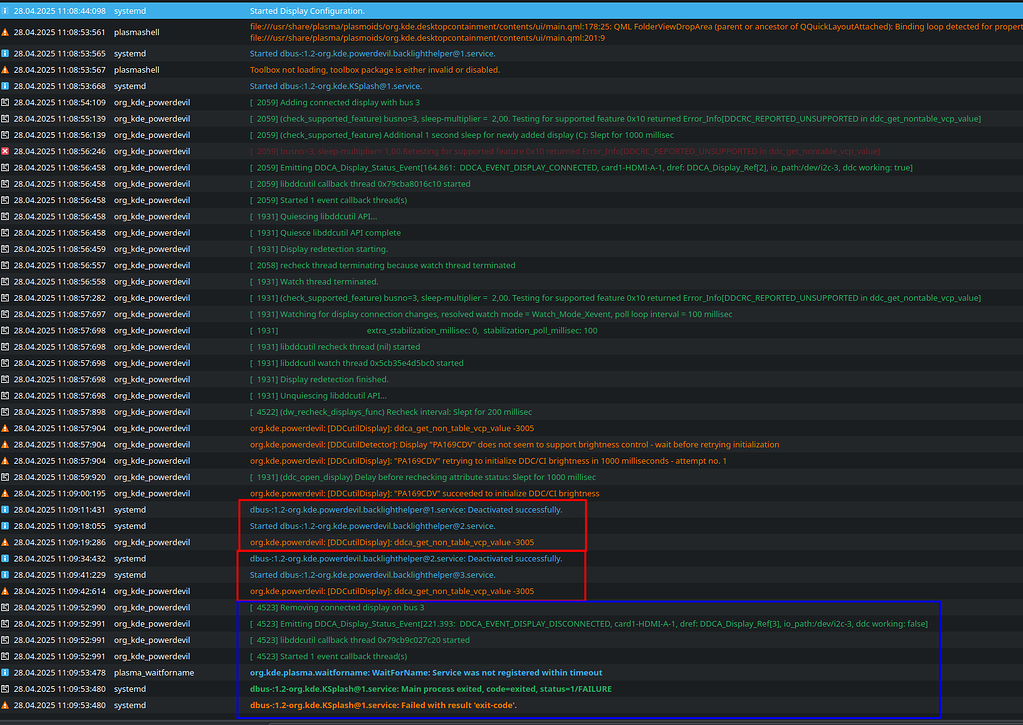Click info icon beside 'Started Display Configuration'
1023x725 pixels.
tap(6, 10)
